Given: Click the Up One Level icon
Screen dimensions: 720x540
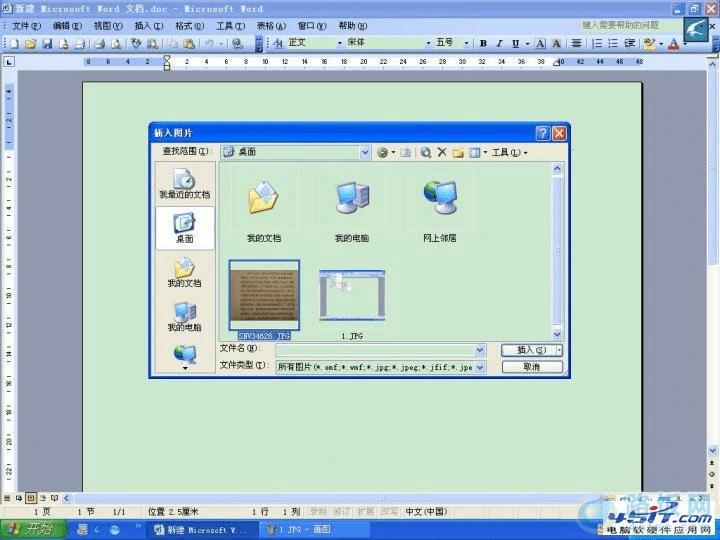Looking at the screenshot, I should coord(405,152).
